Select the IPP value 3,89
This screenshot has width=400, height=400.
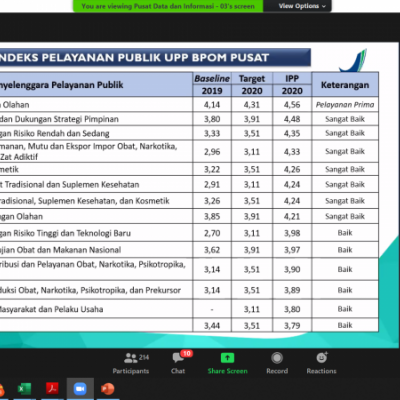292,290
